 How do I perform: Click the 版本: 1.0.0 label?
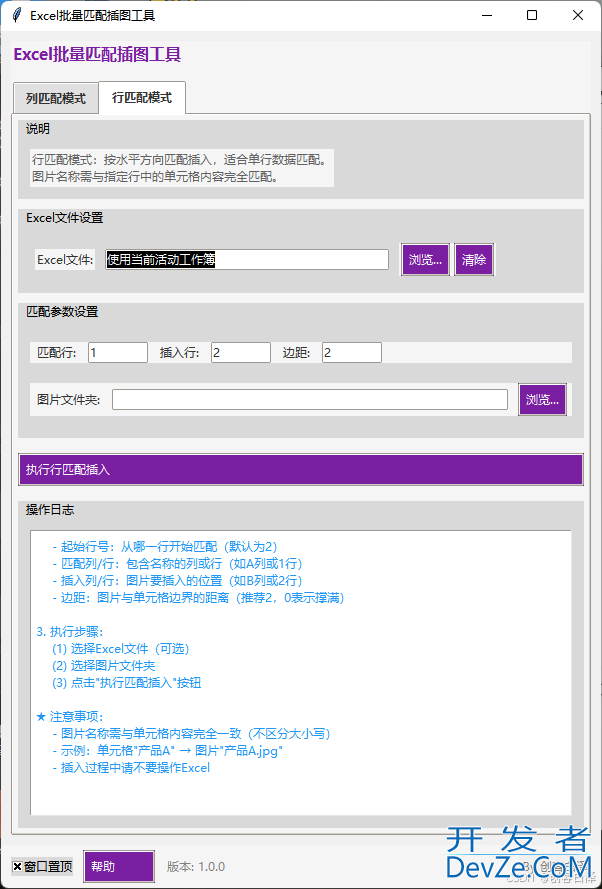click(196, 867)
